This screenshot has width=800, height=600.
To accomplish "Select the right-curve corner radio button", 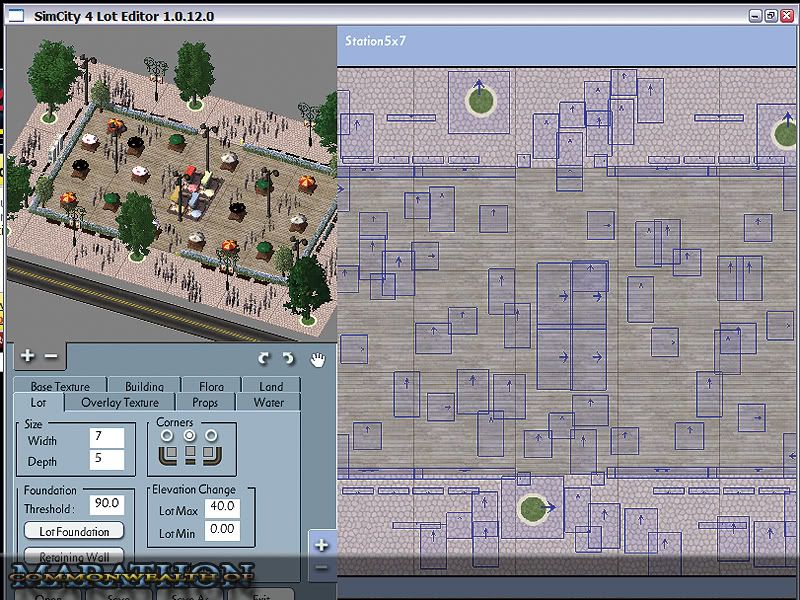I will point(211,436).
